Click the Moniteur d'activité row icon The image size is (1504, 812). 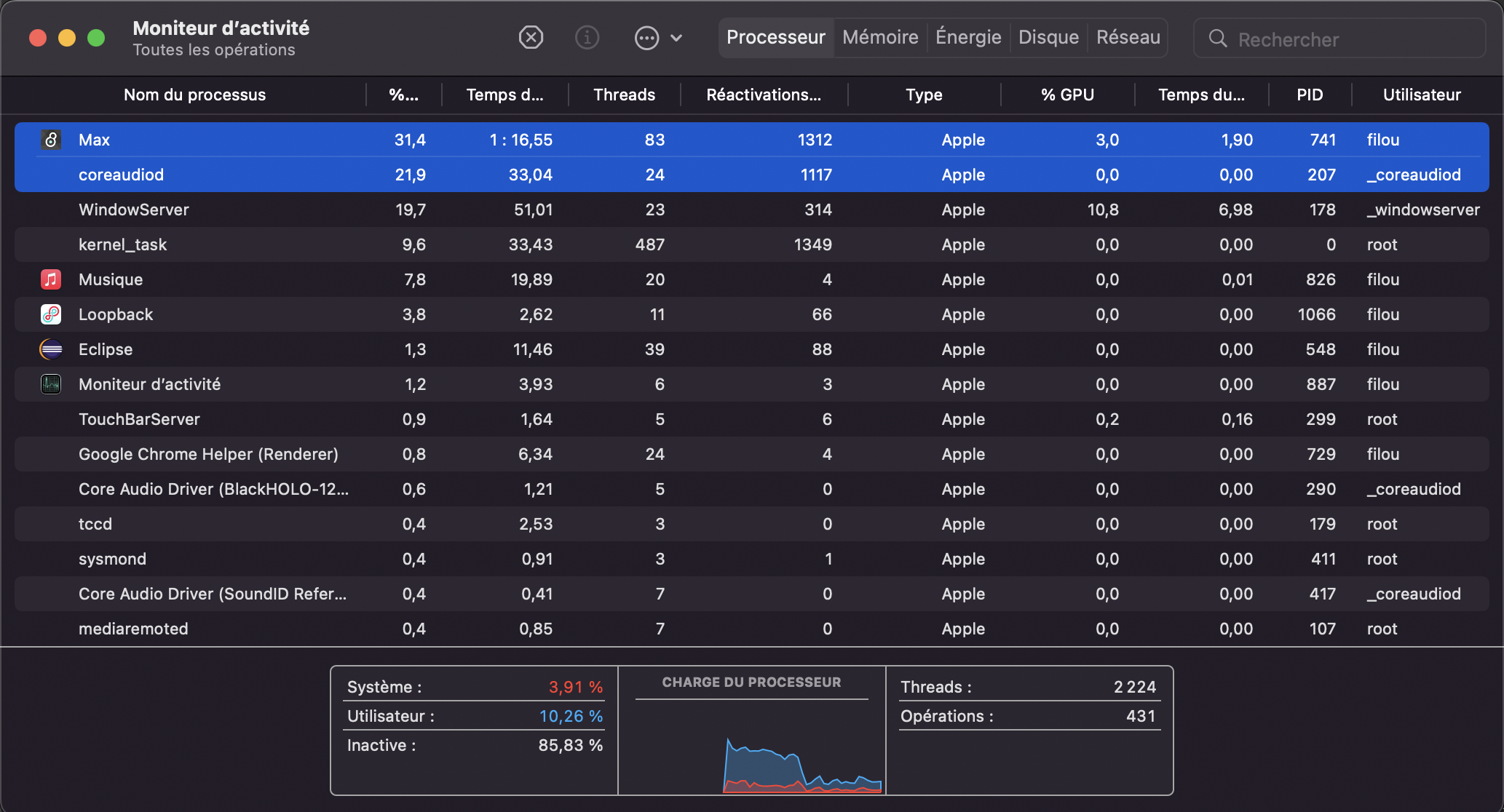tap(51, 384)
